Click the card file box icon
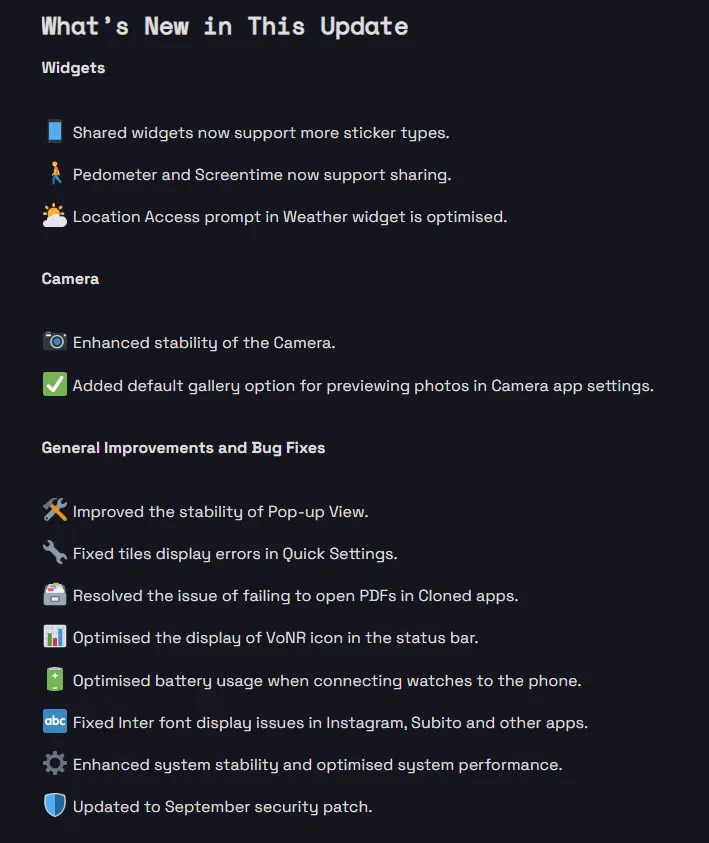The image size is (709, 843). (55, 595)
